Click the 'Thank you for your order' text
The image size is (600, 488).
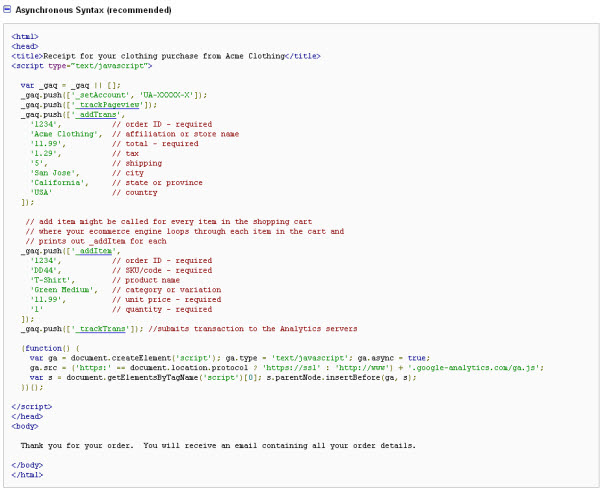(218, 446)
